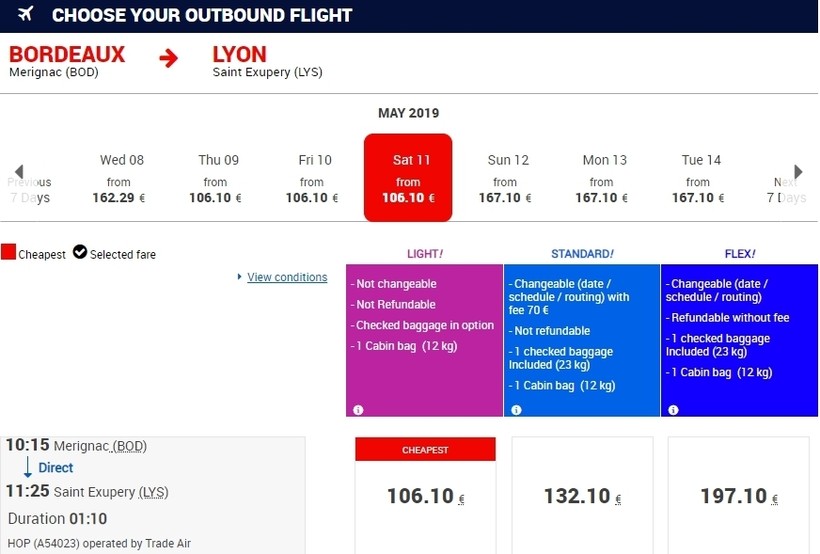
Task: Click the highlighted Sat 11 date box
Action: (x=408, y=178)
